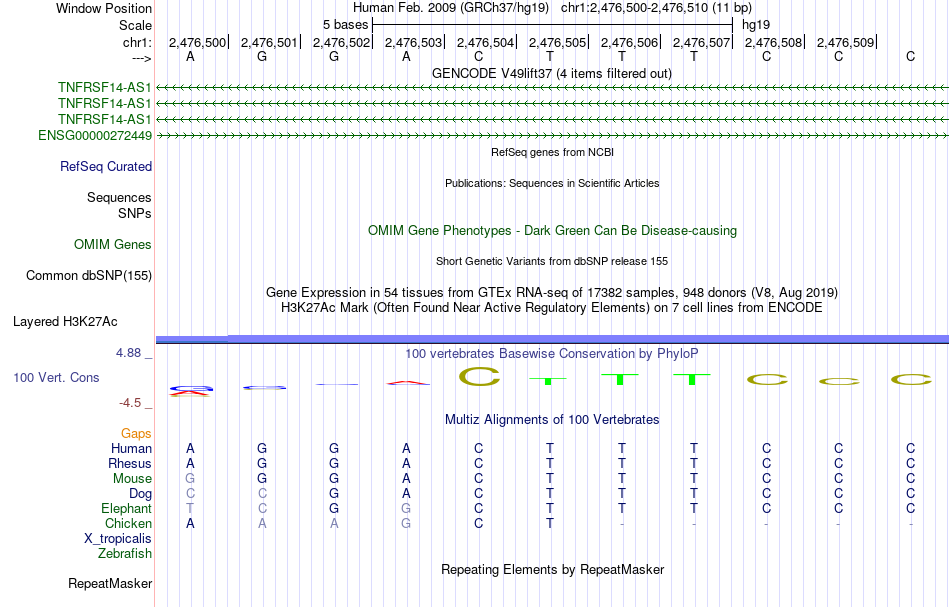Click the blue H3K27Ac signal bar
950x607 pixels.
coord(553,339)
